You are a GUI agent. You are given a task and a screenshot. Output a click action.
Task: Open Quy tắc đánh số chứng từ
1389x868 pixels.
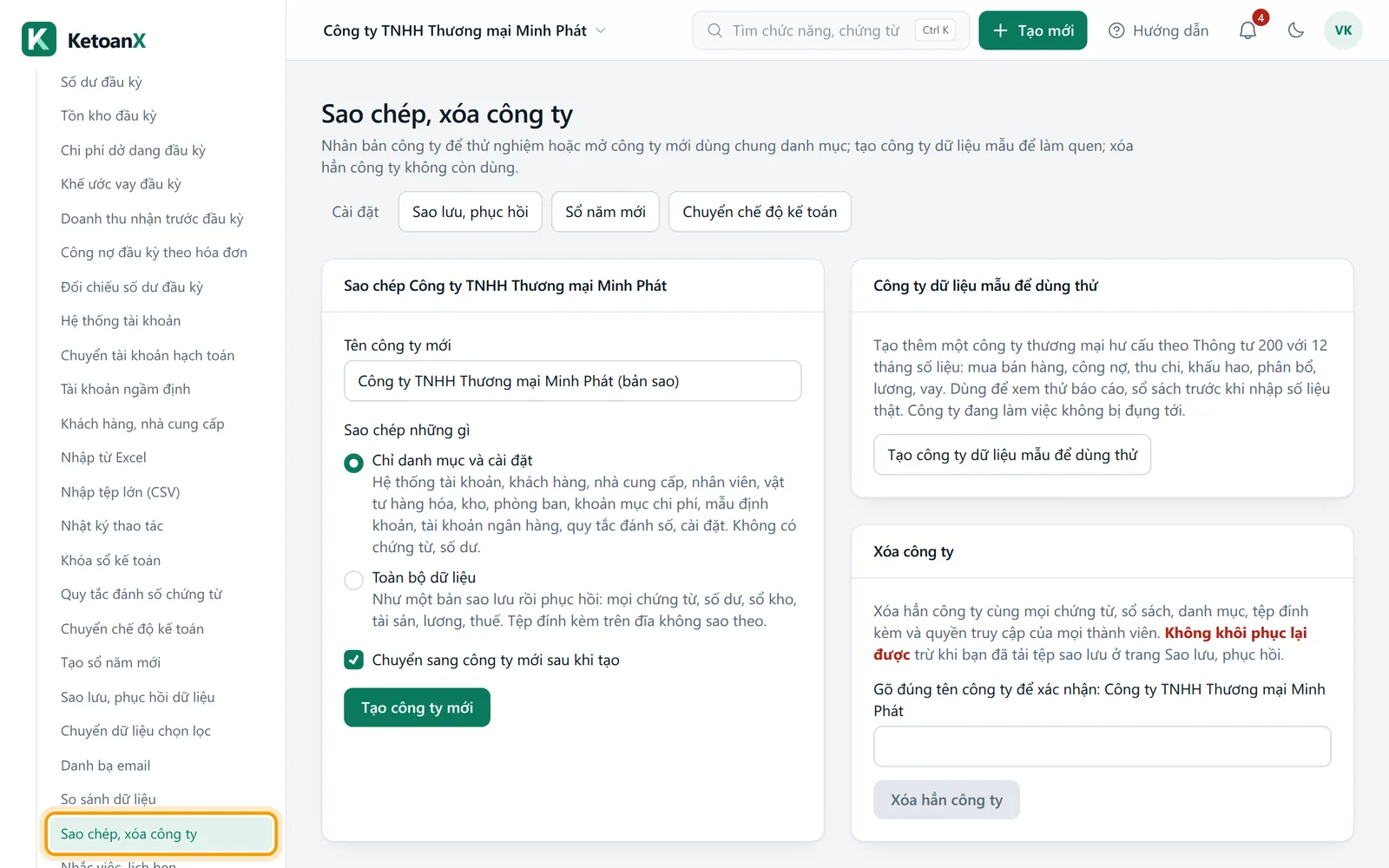[142, 595]
